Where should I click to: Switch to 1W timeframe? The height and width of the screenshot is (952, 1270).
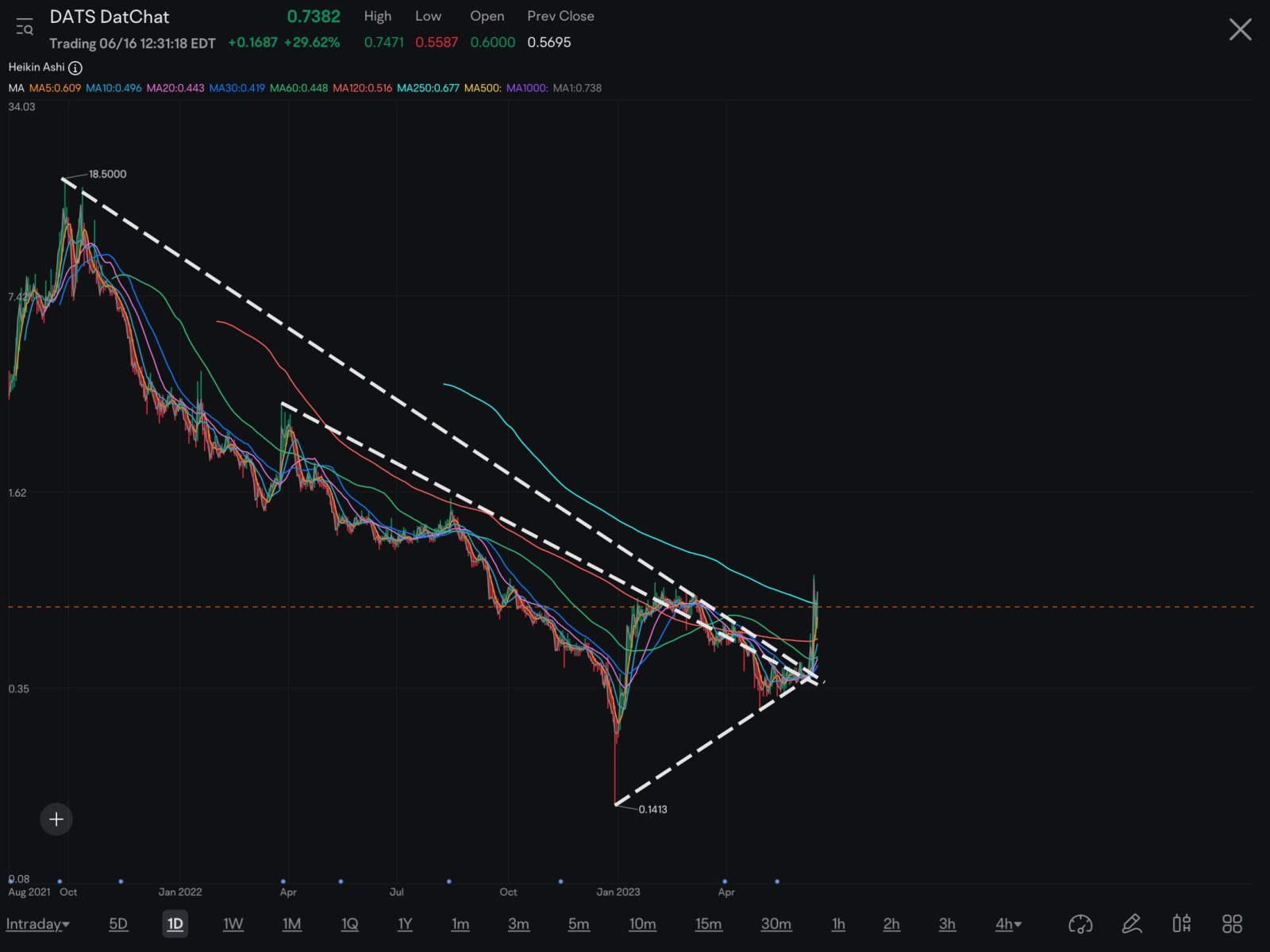pyautogui.click(x=233, y=924)
